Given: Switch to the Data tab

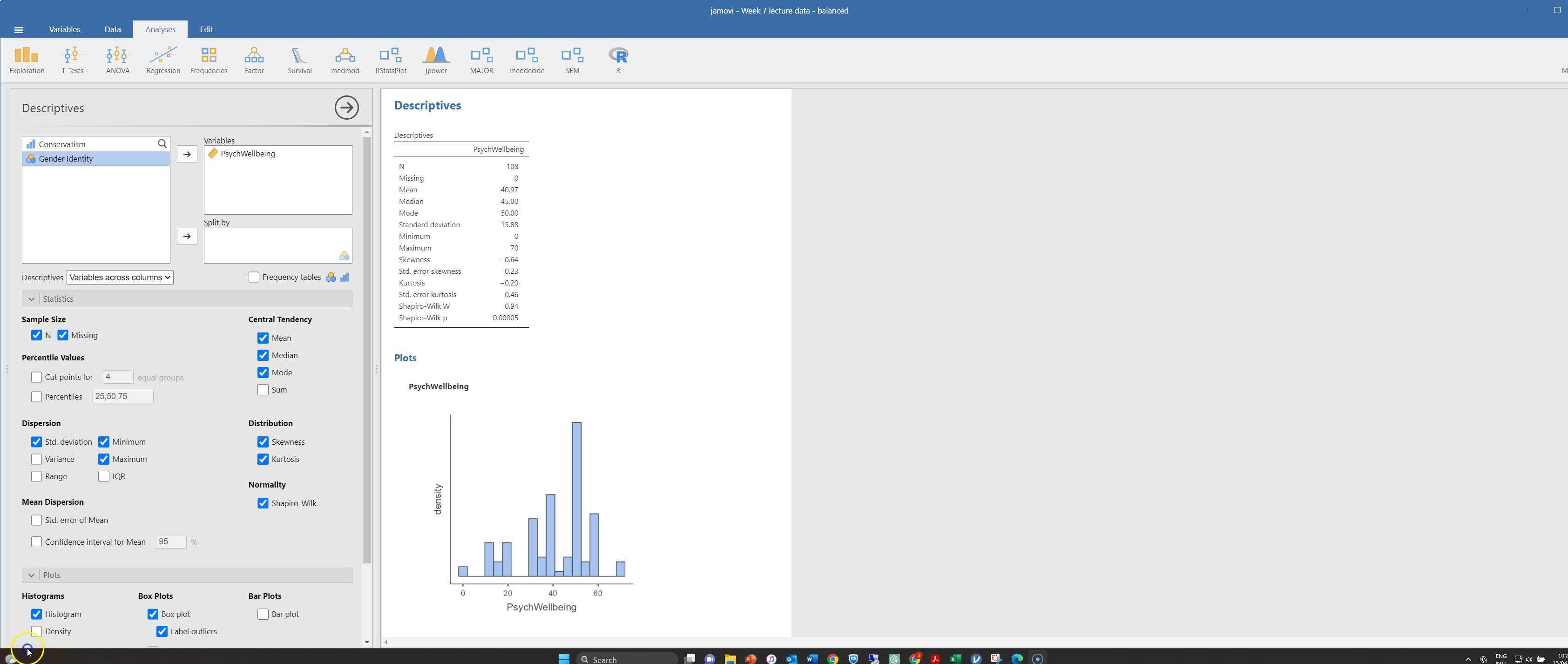Looking at the screenshot, I should [x=112, y=29].
